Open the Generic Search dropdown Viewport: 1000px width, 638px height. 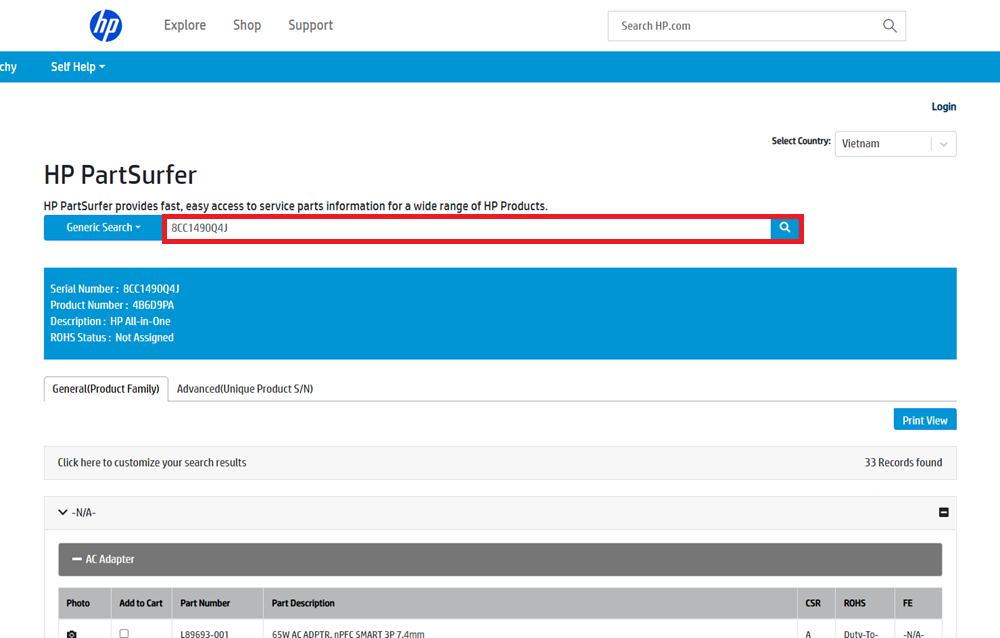(103, 228)
